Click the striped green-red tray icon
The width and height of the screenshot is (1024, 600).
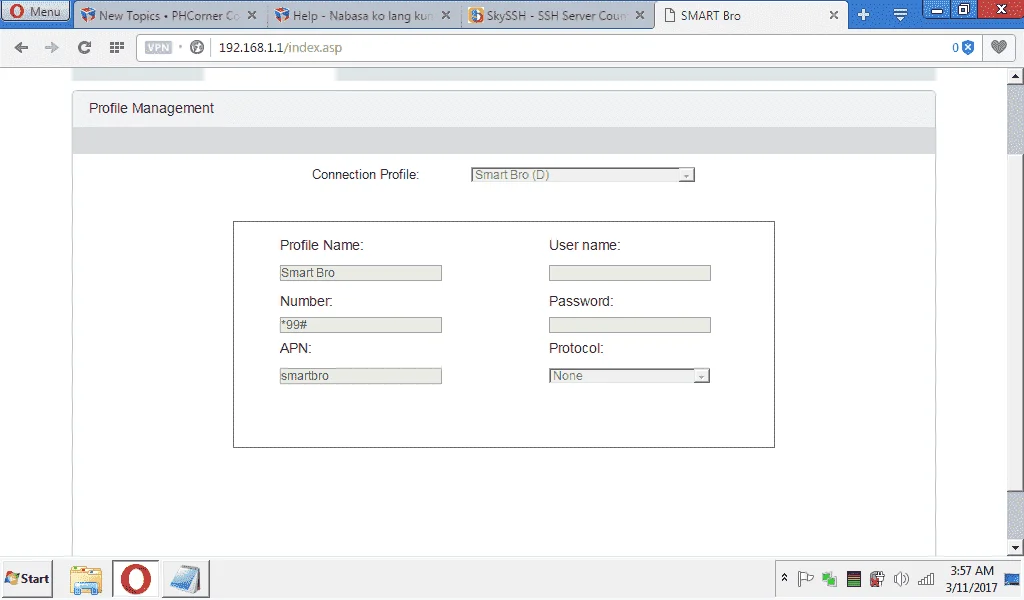point(854,578)
